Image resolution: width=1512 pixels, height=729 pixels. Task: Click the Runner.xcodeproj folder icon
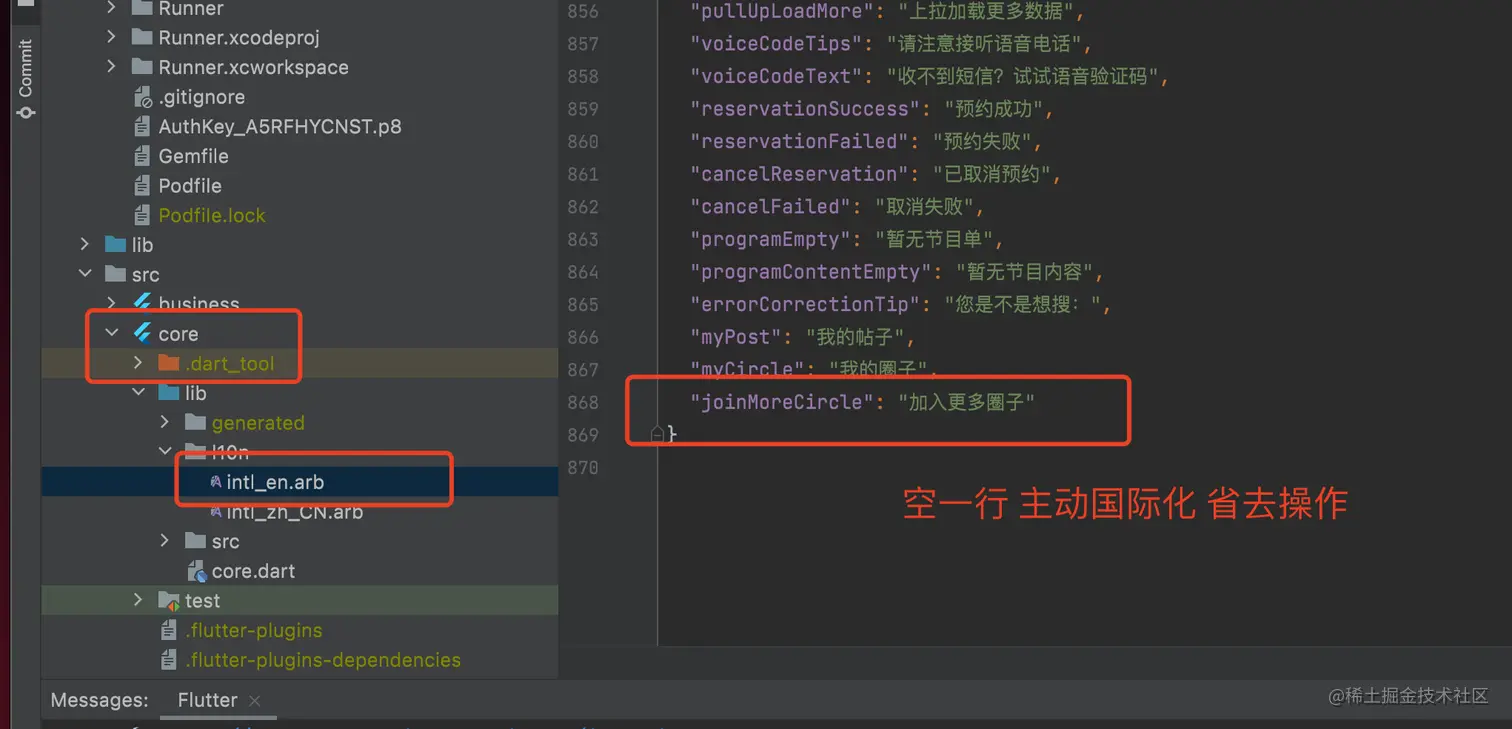point(142,38)
